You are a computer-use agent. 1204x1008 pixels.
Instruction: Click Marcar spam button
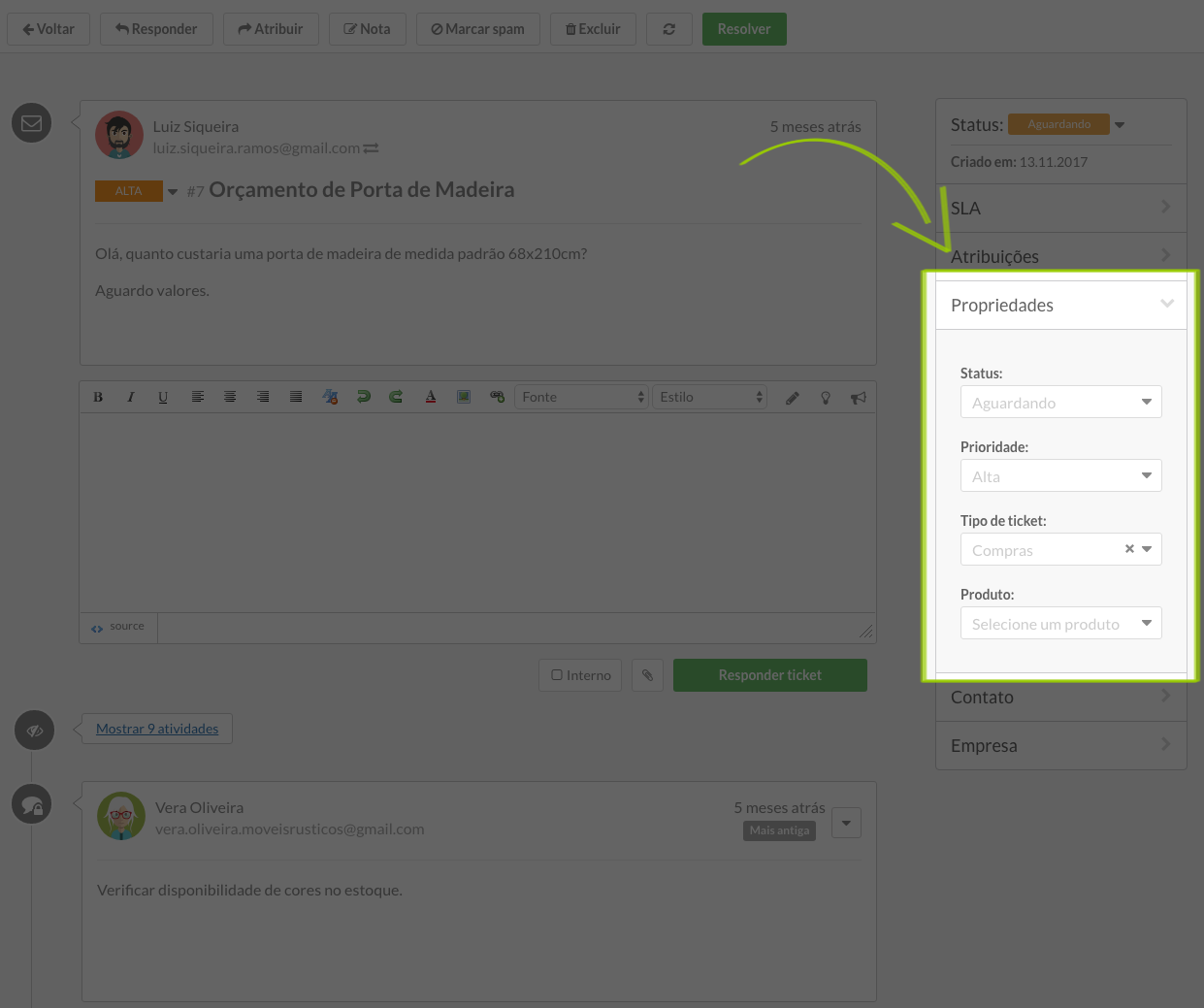click(x=478, y=29)
